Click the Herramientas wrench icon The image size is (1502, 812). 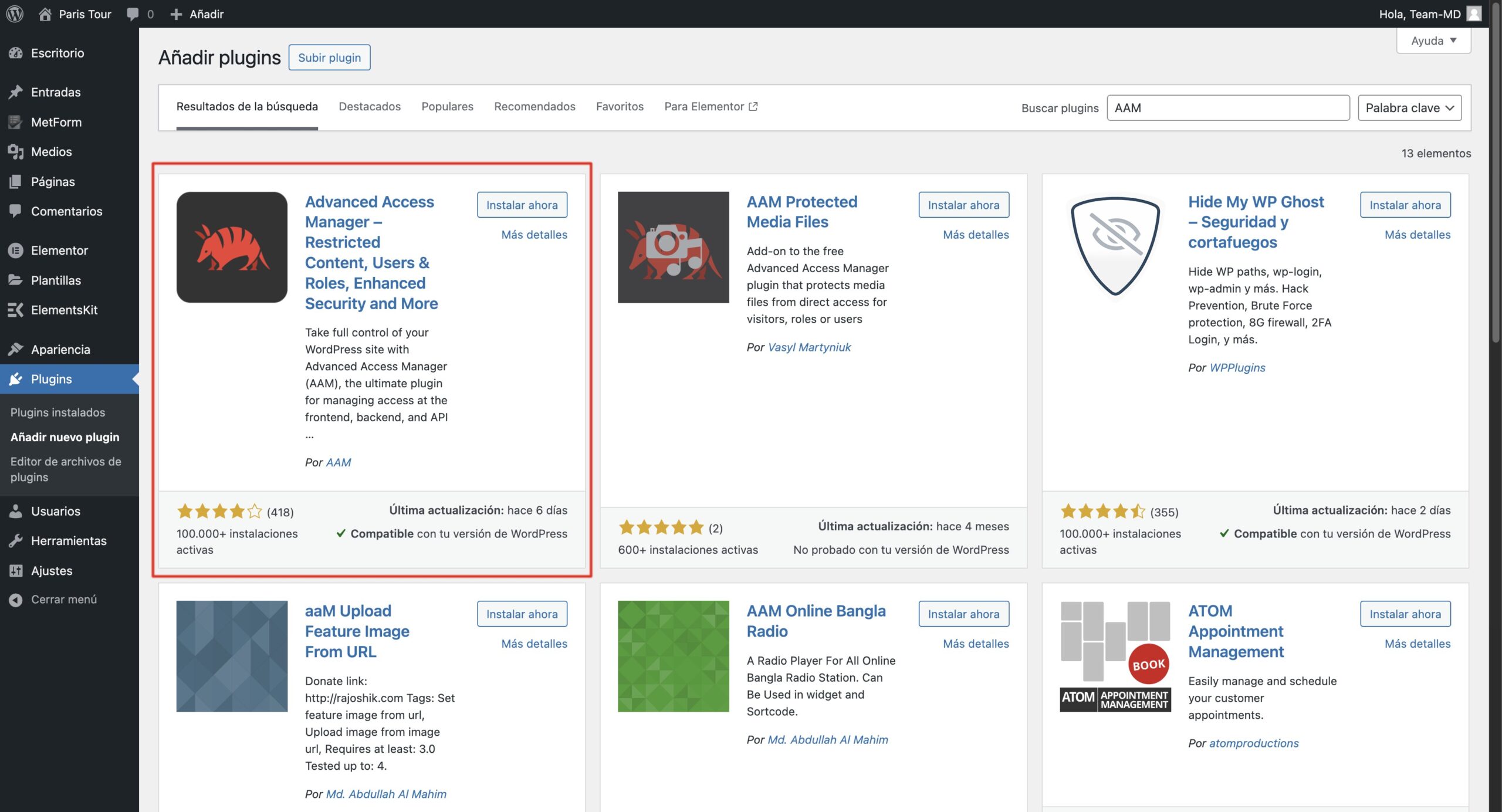click(16, 540)
